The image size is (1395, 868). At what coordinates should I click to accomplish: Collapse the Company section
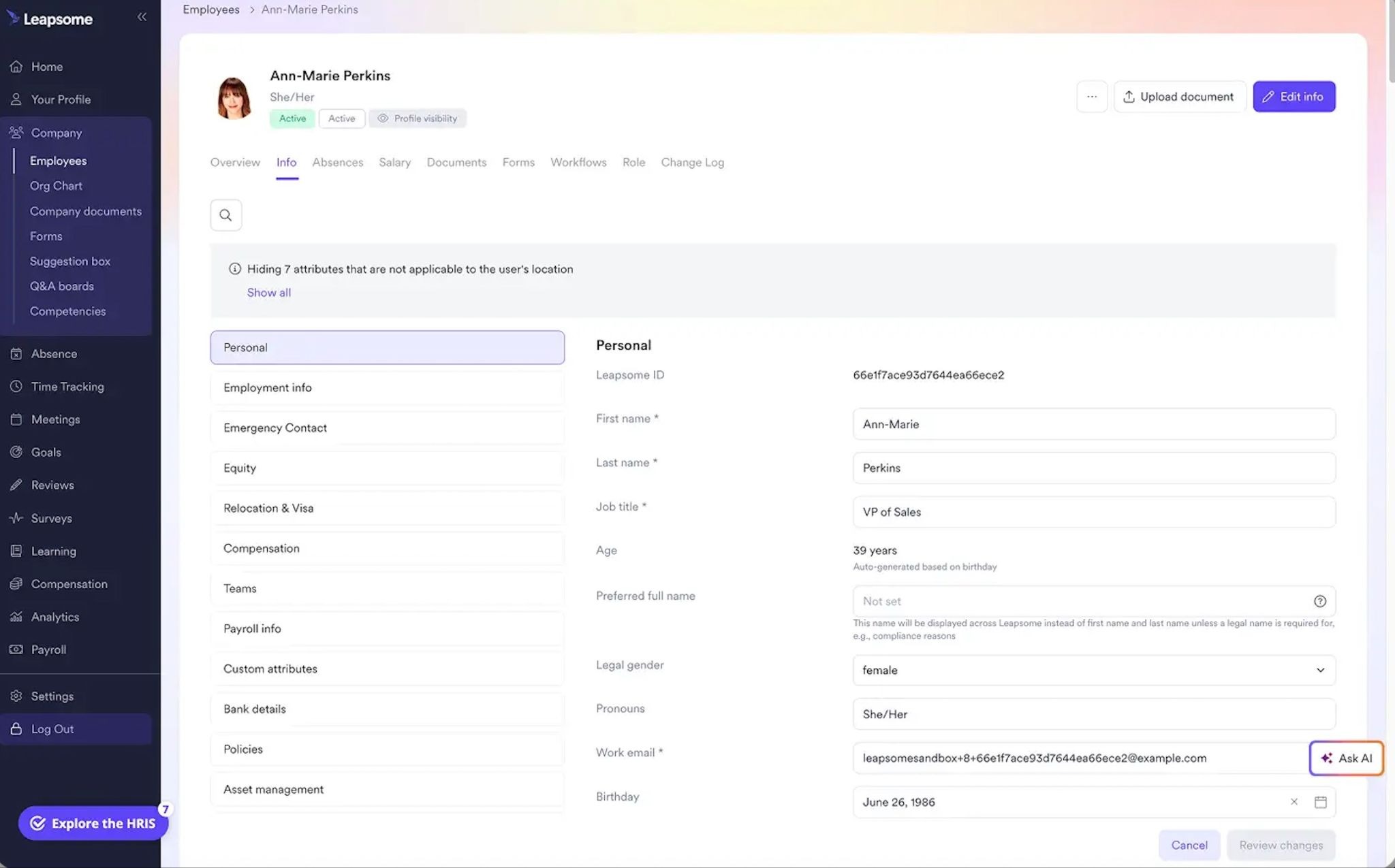pos(56,133)
